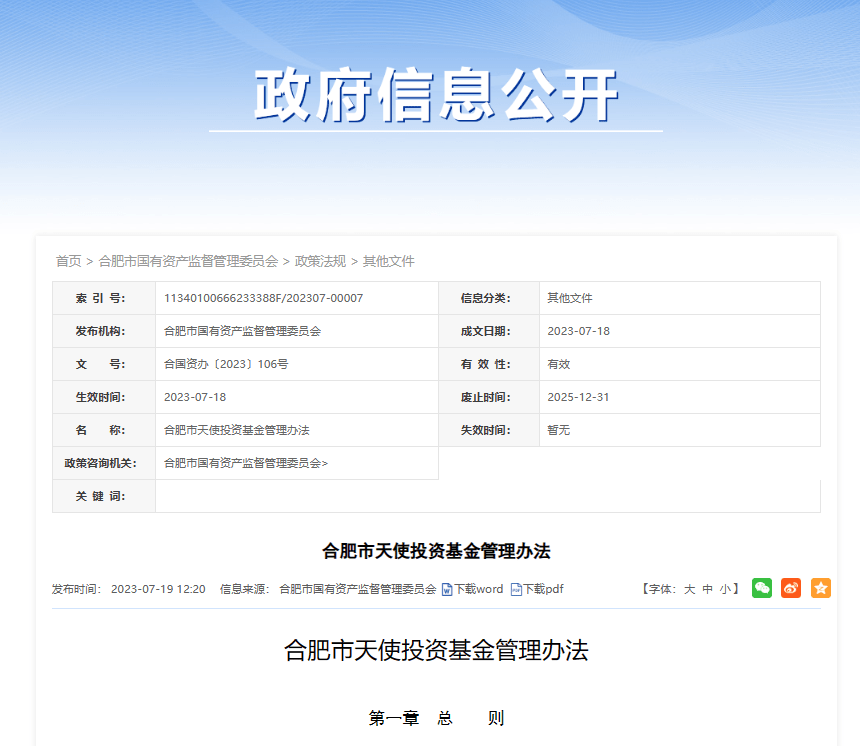Go to 首页 in breadcrumb
Viewport: 860px width, 746px height.
(69, 261)
